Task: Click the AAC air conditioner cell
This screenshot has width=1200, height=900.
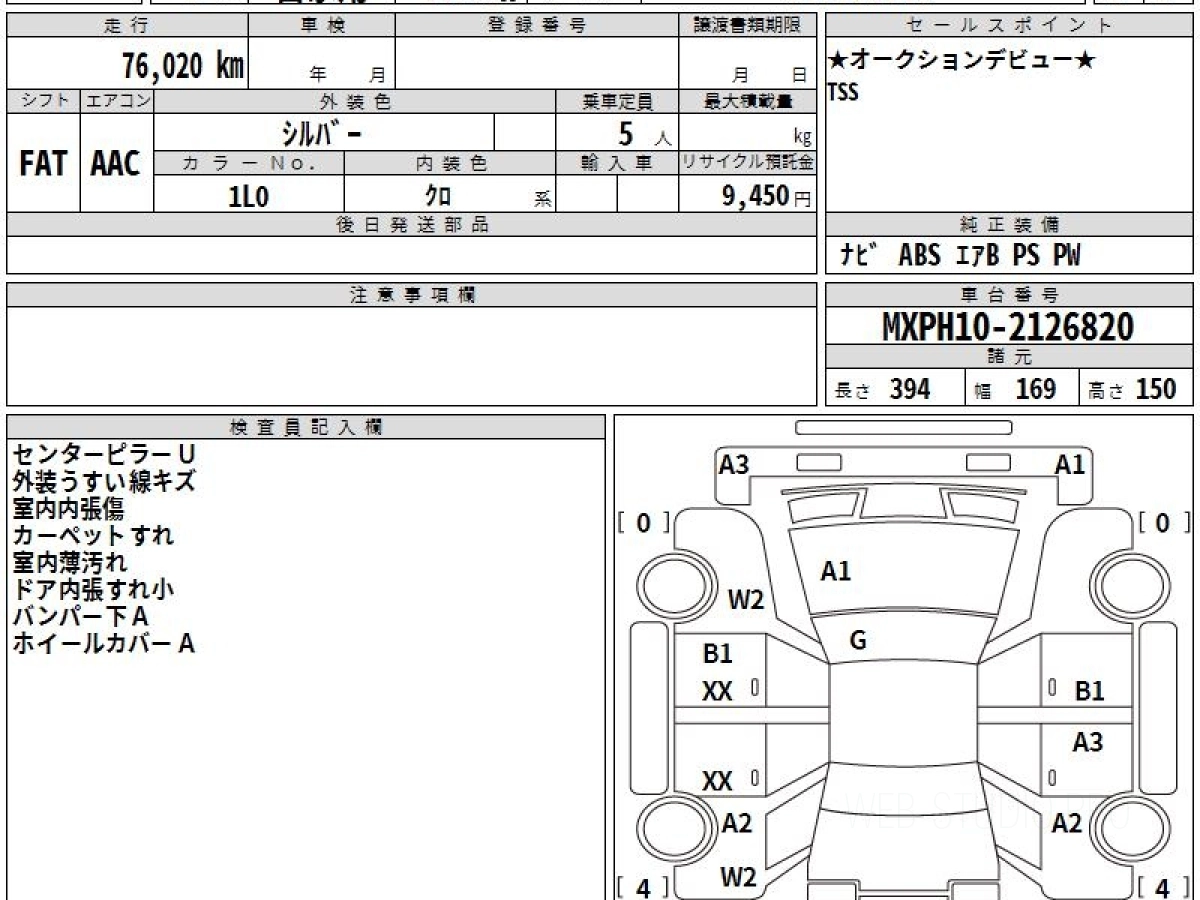Action: pyautogui.click(x=116, y=164)
